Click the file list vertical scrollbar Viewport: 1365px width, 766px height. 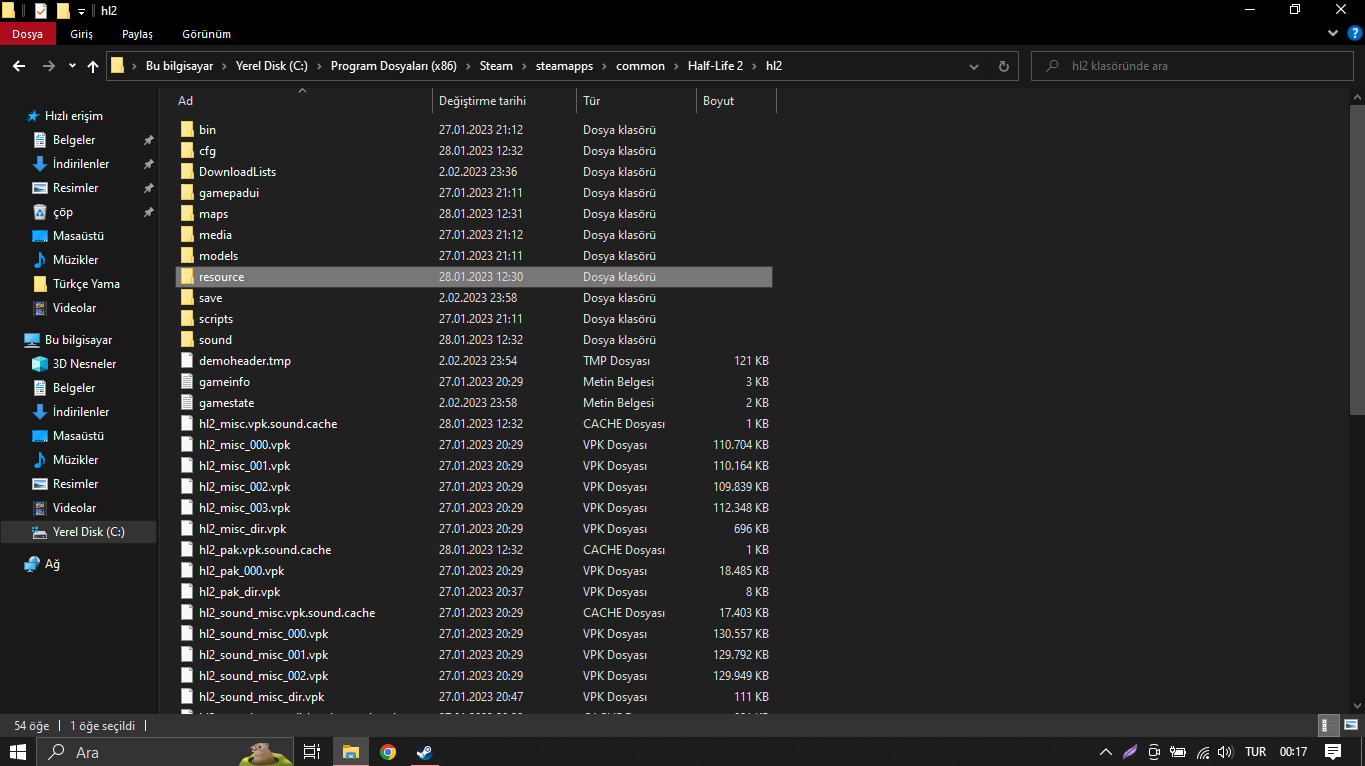coord(1357,258)
